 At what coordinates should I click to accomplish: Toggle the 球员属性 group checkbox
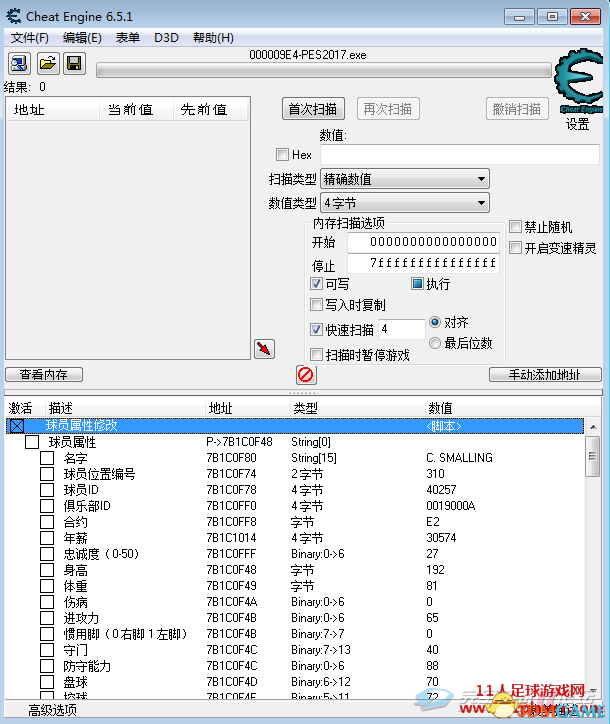coord(32,442)
